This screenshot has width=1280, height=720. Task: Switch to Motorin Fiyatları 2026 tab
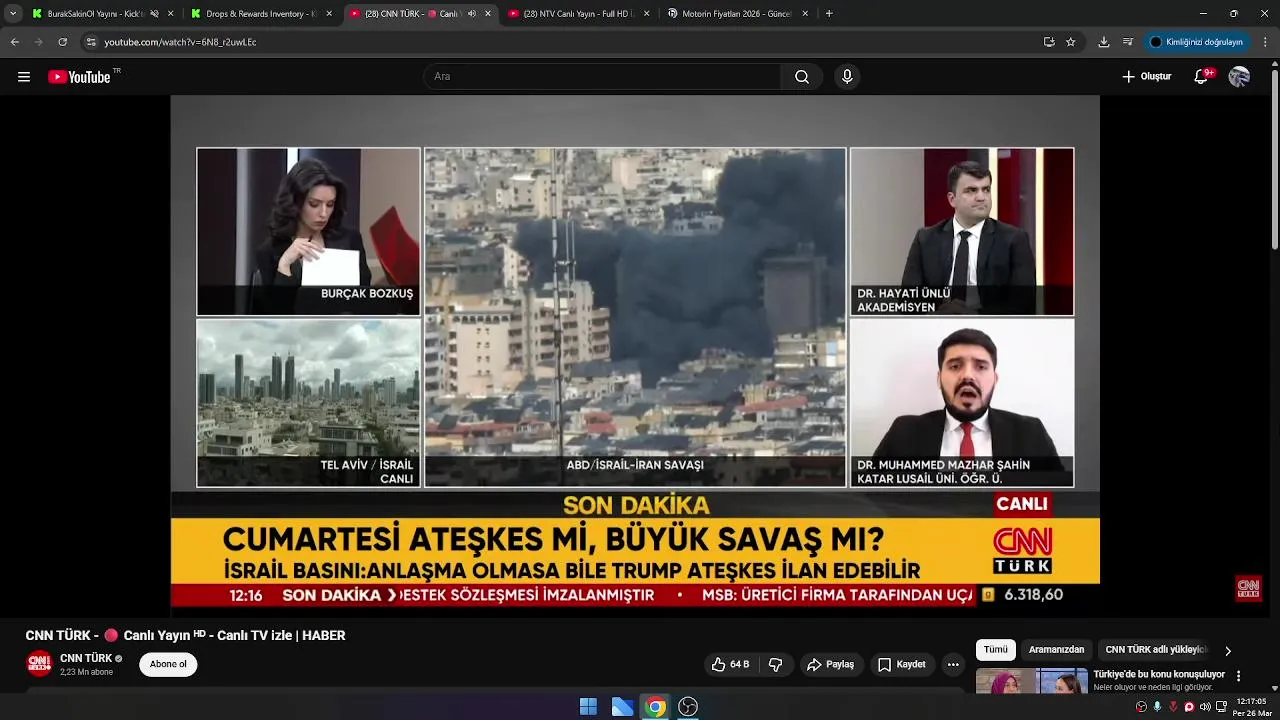pos(738,14)
